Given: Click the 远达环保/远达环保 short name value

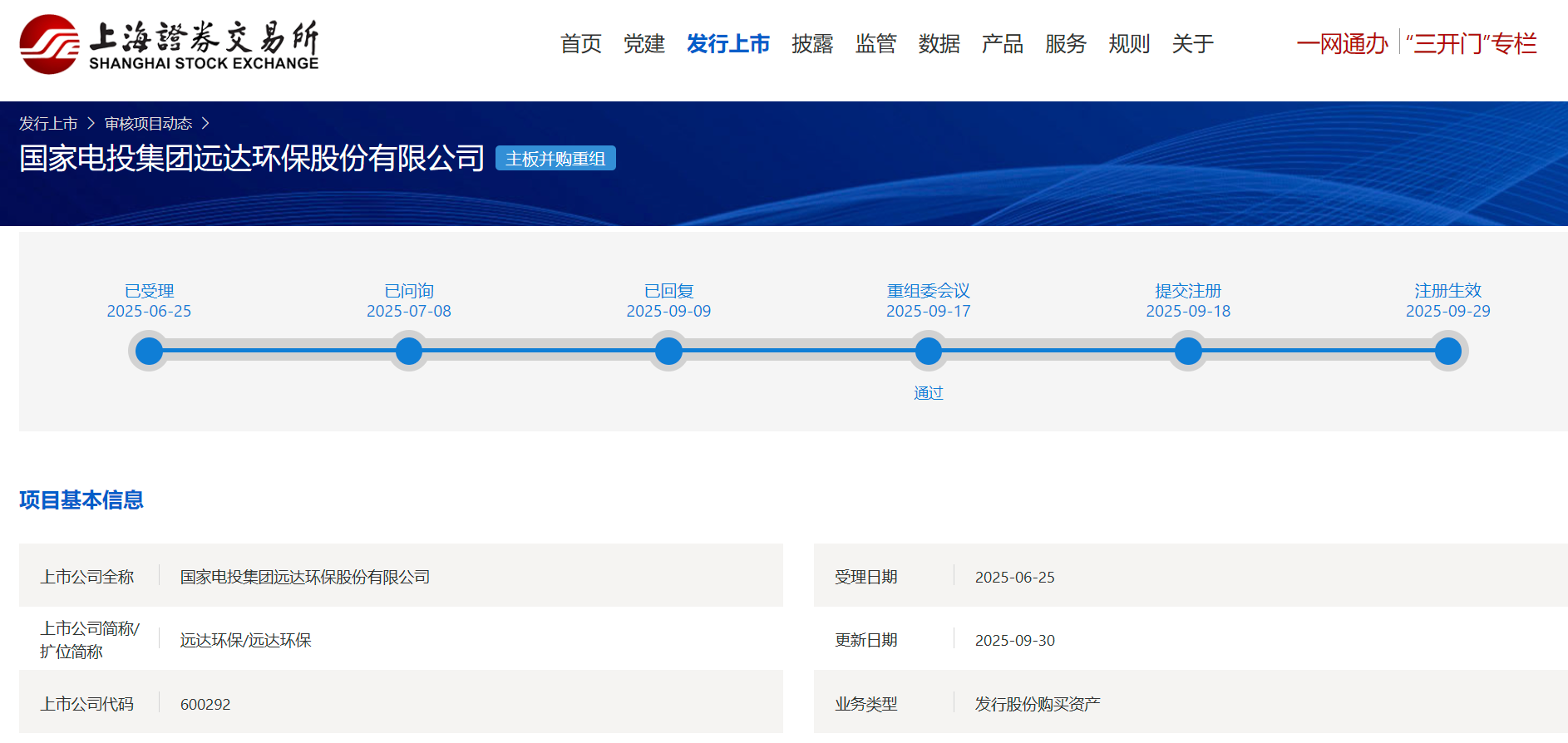Looking at the screenshot, I should pos(246,640).
